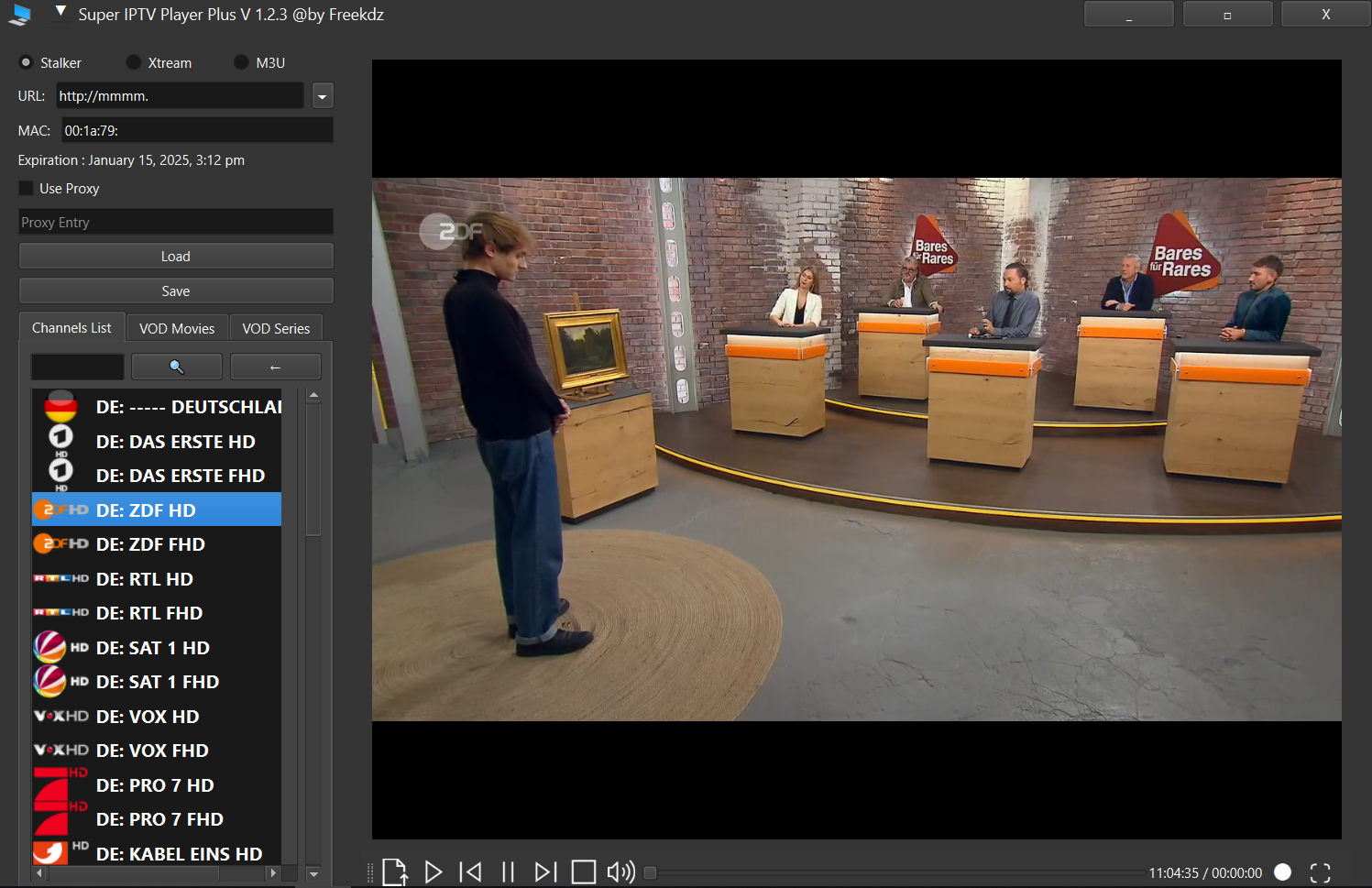Click the channel list scroll-down arrow
This screenshot has width=1372, height=888.
point(313,873)
